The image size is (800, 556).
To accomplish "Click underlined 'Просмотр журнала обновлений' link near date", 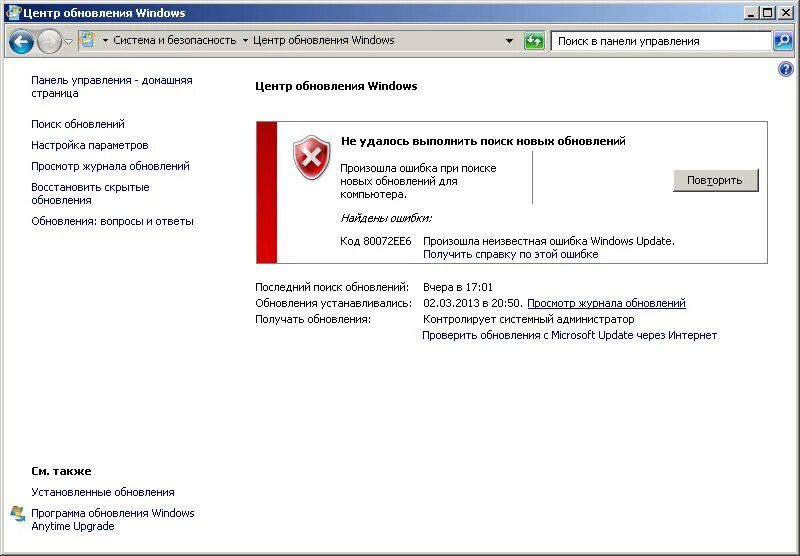I will click(606, 303).
